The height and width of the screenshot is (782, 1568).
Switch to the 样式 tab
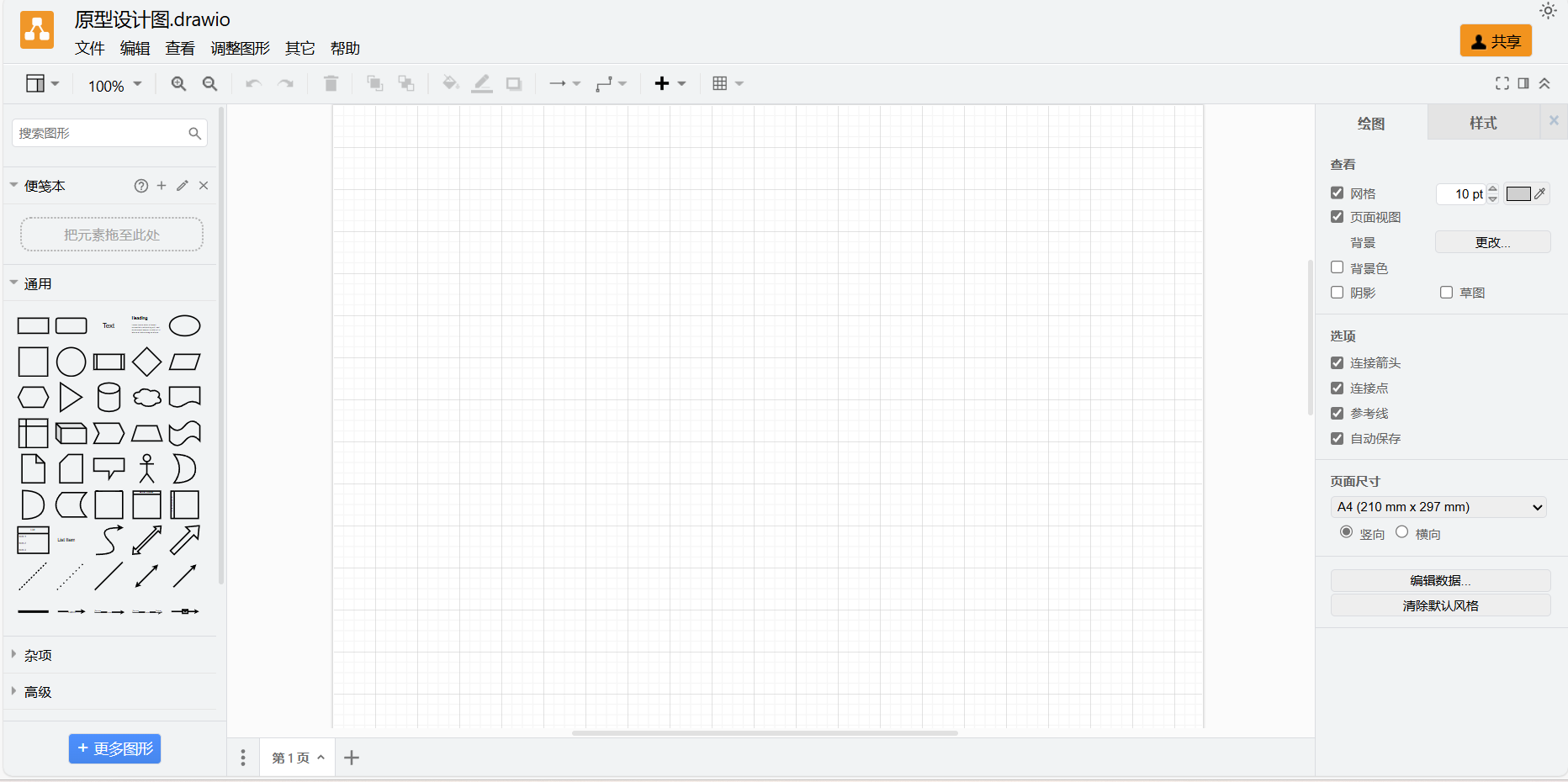(1483, 123)
